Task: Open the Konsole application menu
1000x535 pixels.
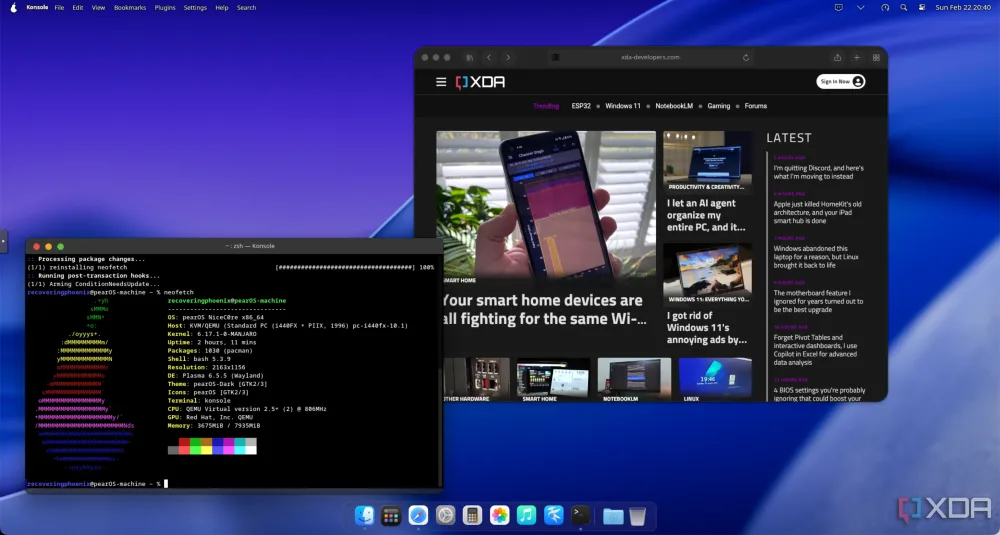Action: point(37,8)
